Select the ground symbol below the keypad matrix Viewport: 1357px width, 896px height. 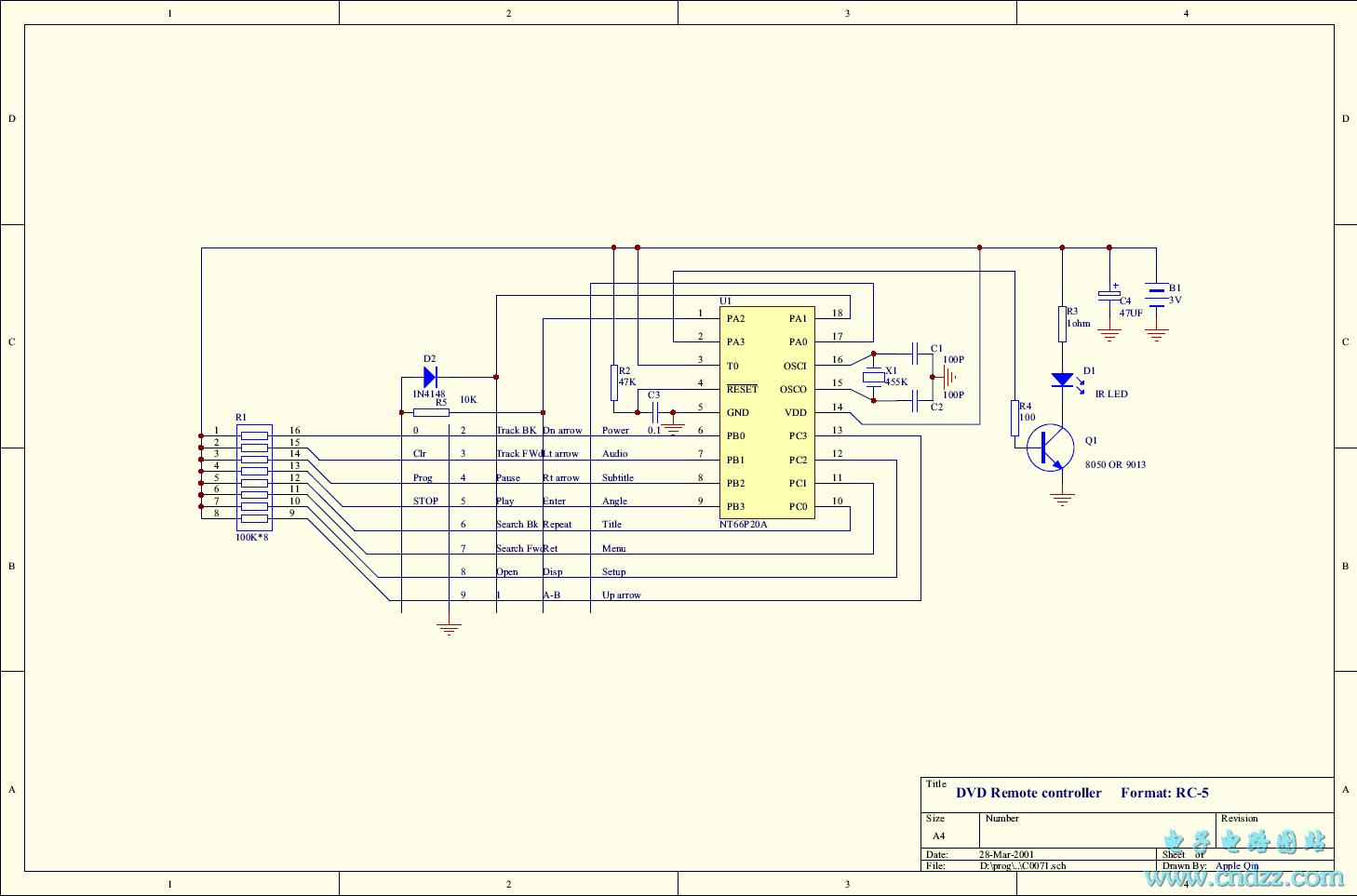coord(449,629)
